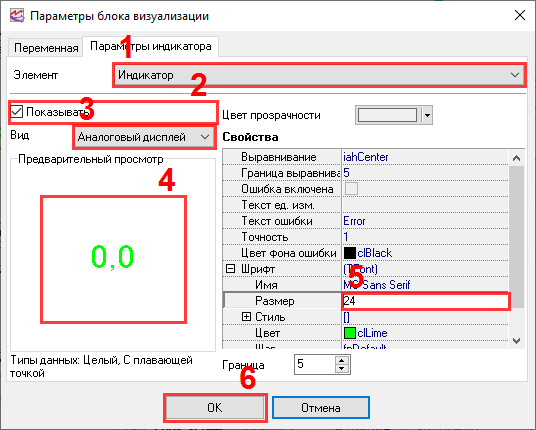Toggle the Показывать checkbox

coord(16,112)
